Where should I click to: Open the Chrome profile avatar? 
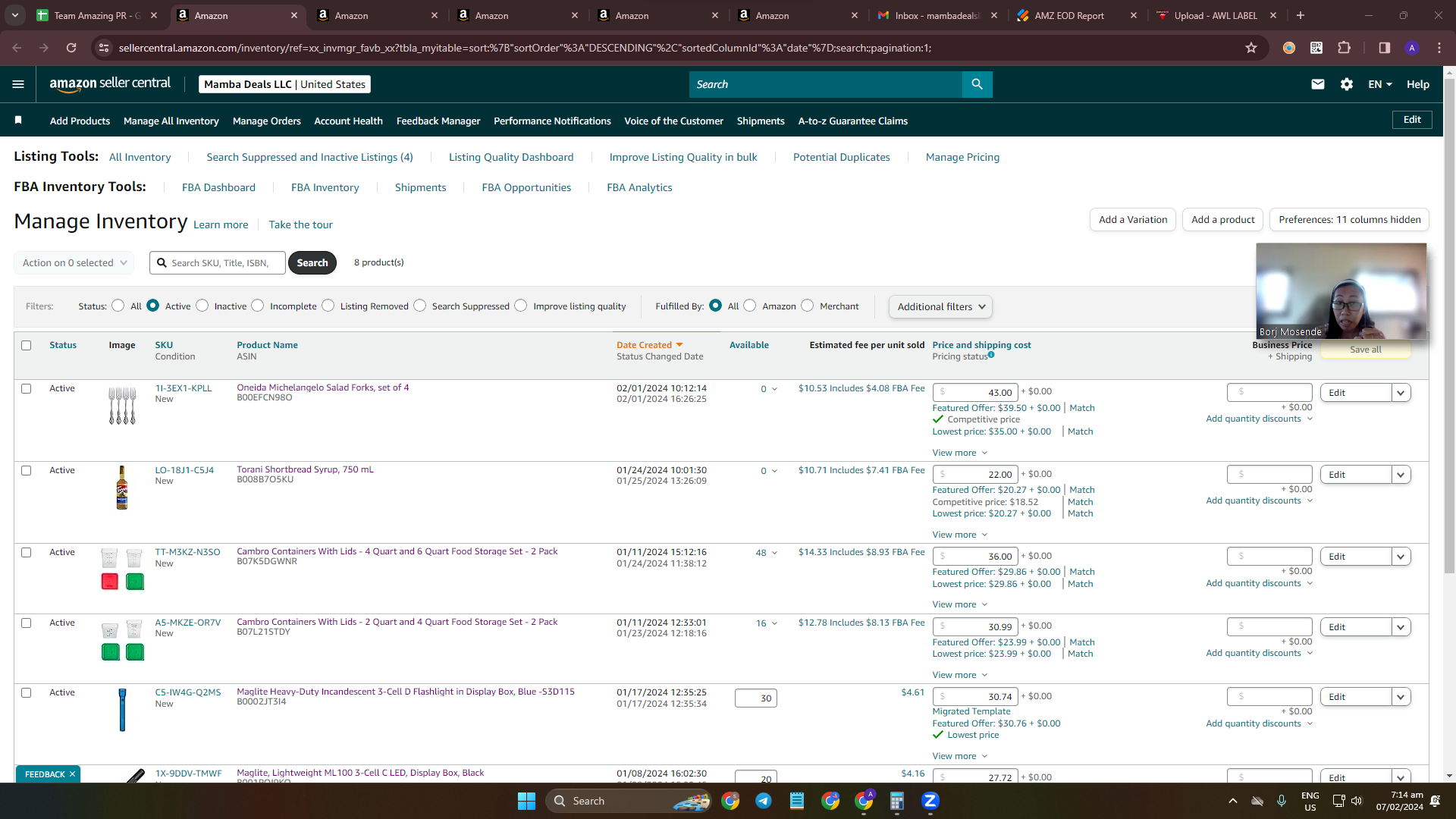pyautogui.click(x=1412, y=48)
